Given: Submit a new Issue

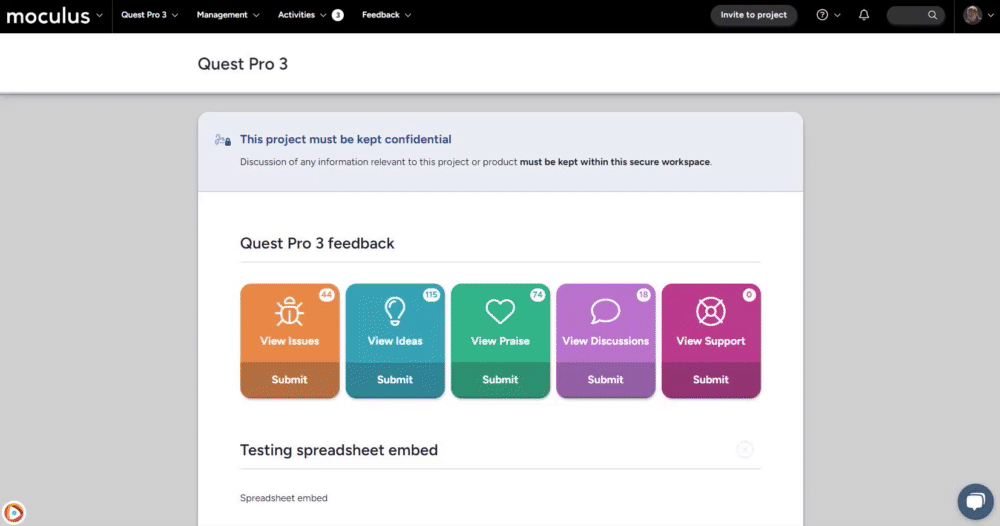Looking at the screenshot, I should point(290,380).
